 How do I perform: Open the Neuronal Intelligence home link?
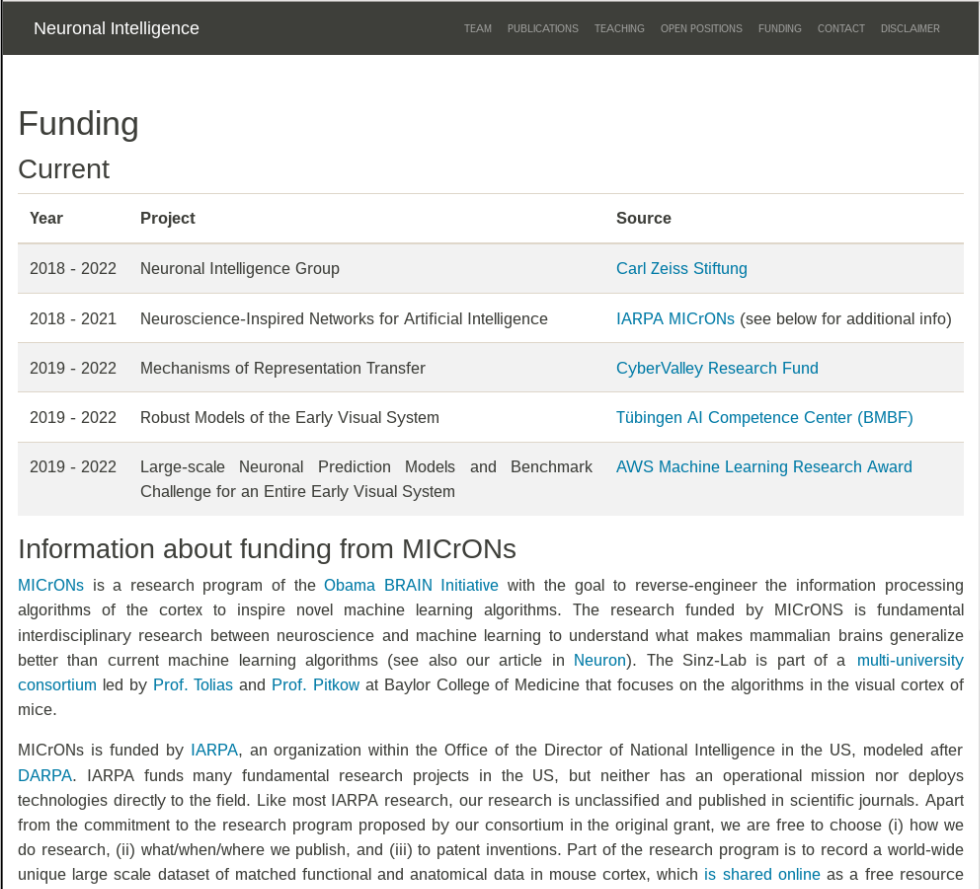pos(116,28)
